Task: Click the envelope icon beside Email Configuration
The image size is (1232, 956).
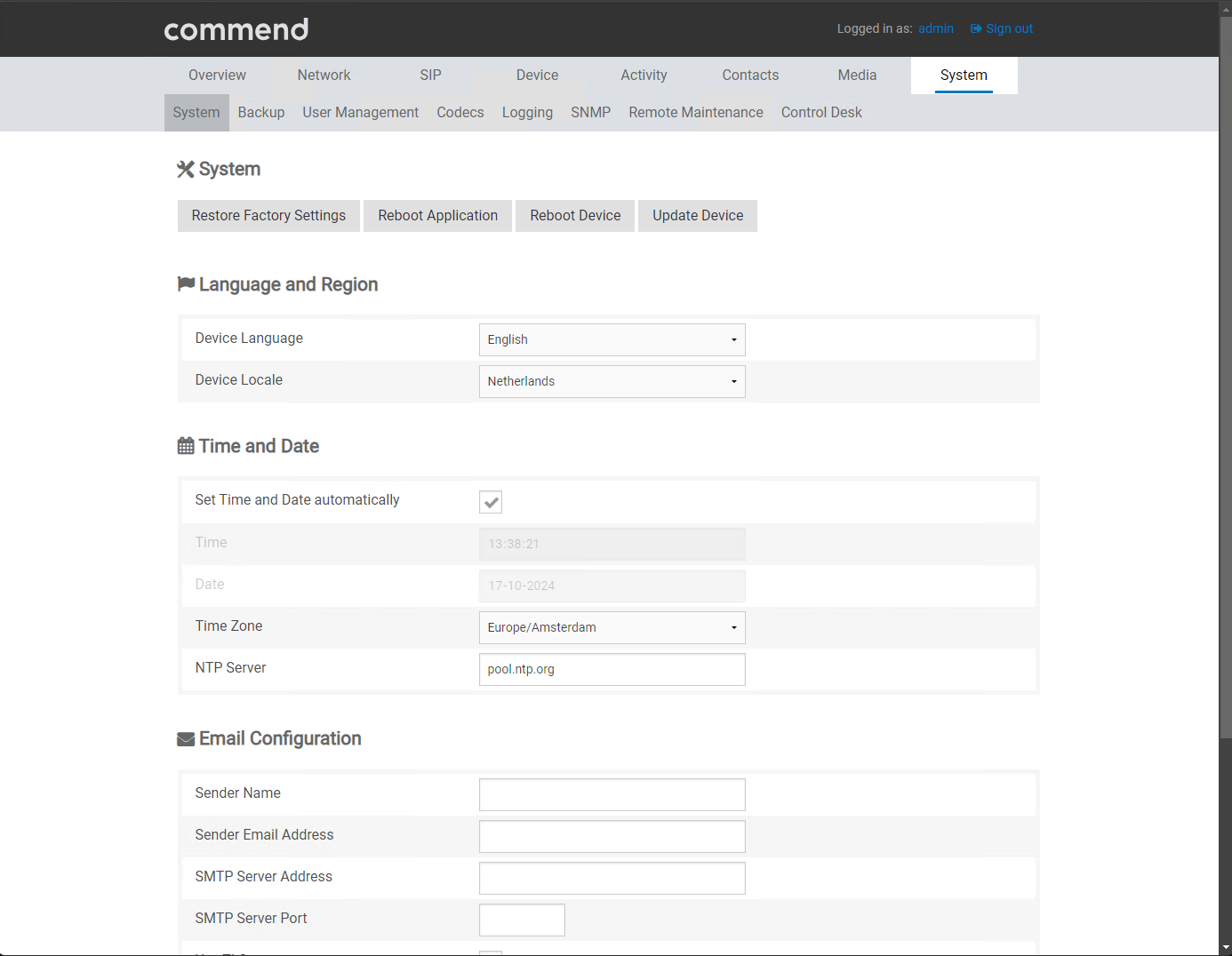Action: pos(186,739)
